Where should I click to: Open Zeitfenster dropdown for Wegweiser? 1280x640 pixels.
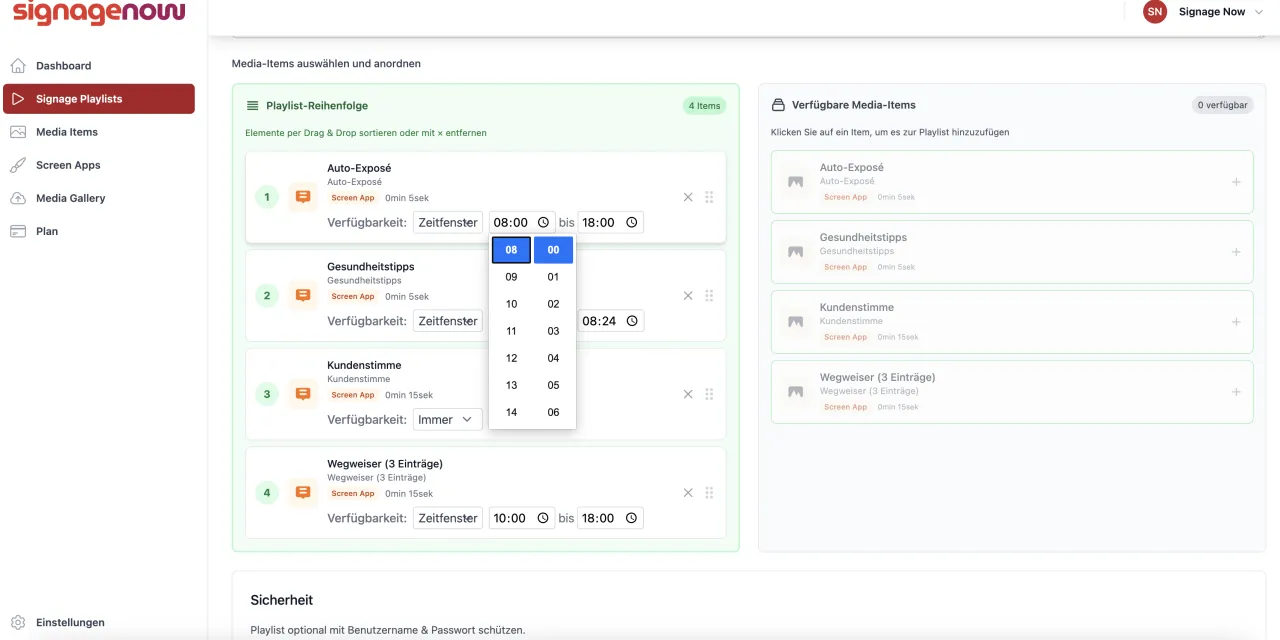coord(447,518)
